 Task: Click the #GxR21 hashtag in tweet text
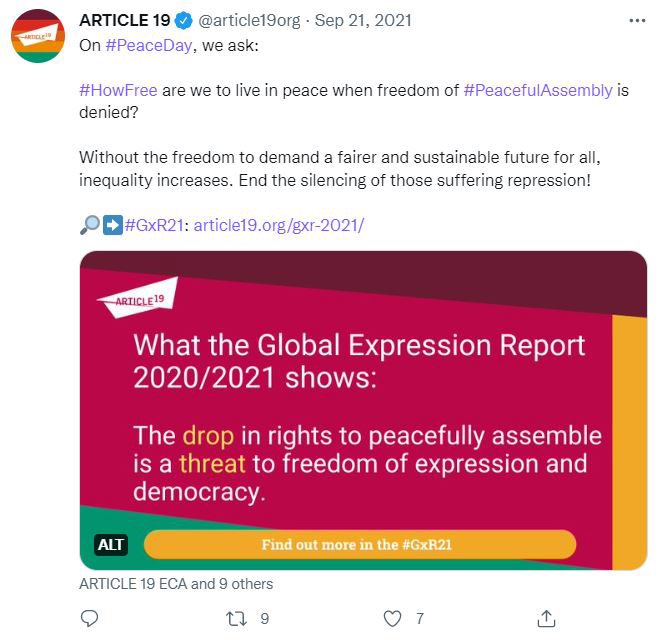click(155, 225)
